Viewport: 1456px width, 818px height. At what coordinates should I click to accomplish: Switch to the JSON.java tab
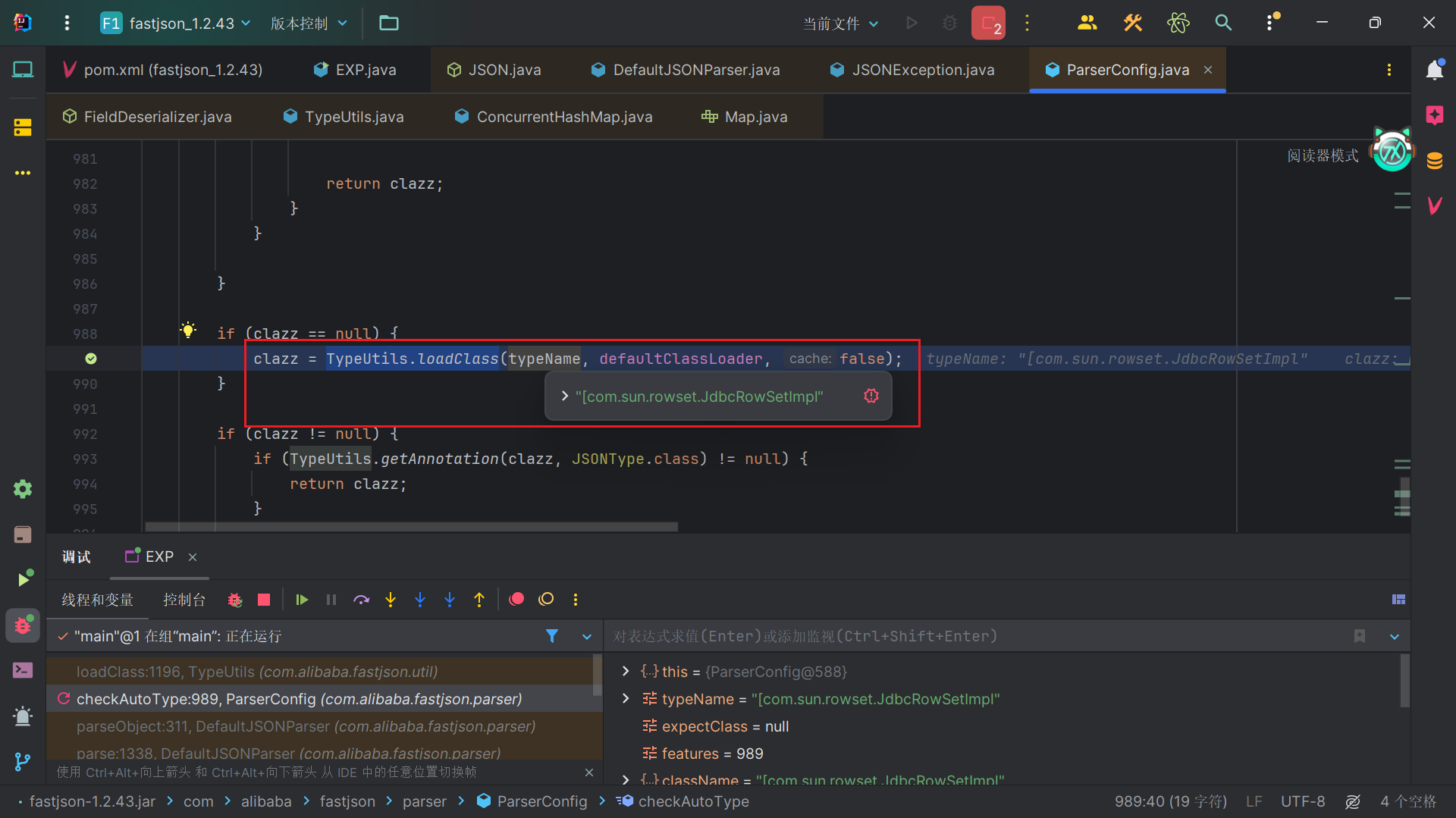point(494,70)
